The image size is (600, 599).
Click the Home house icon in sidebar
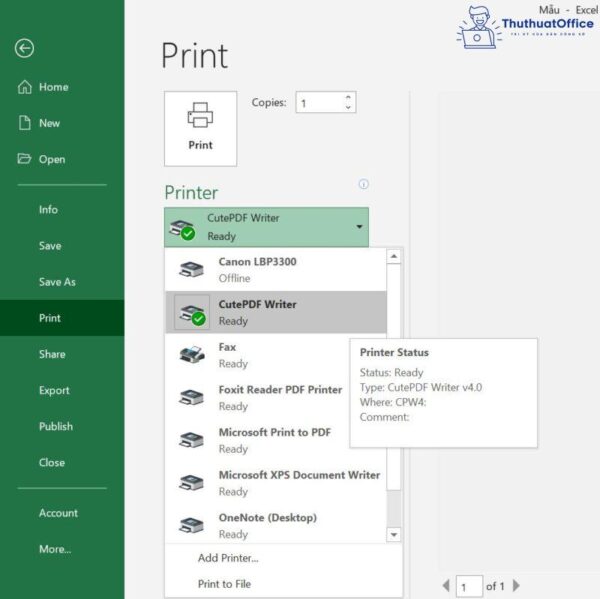pos(24,87)
